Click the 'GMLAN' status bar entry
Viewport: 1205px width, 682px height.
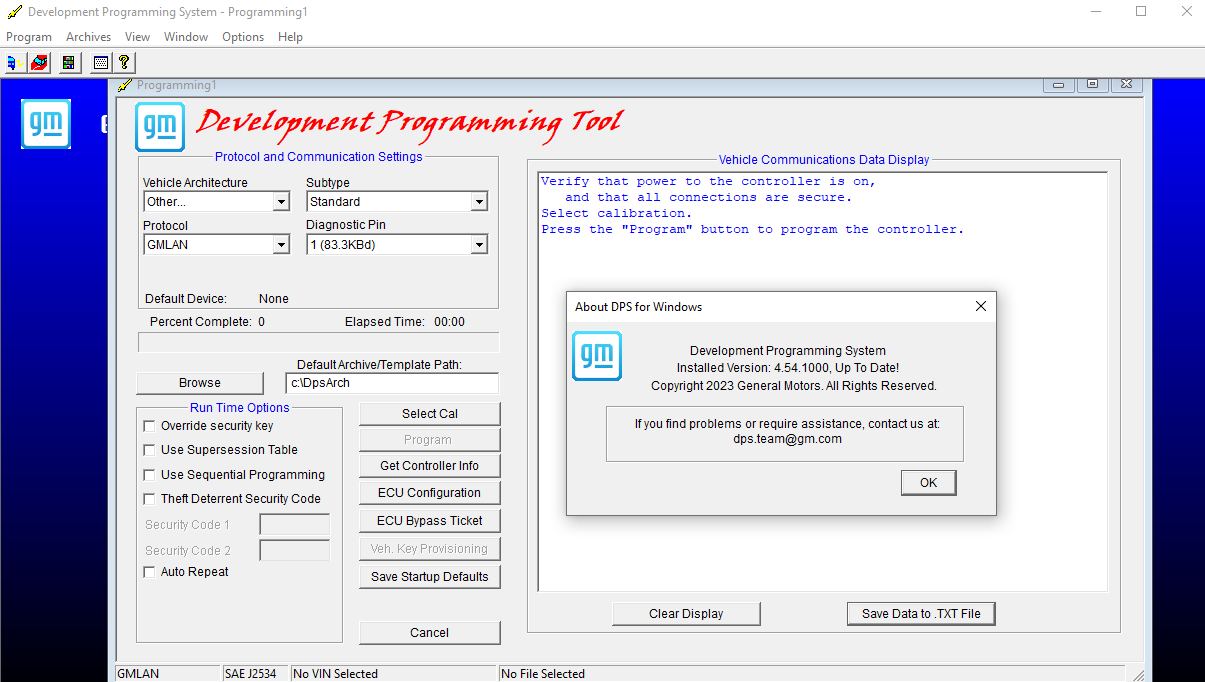[167, 674]
